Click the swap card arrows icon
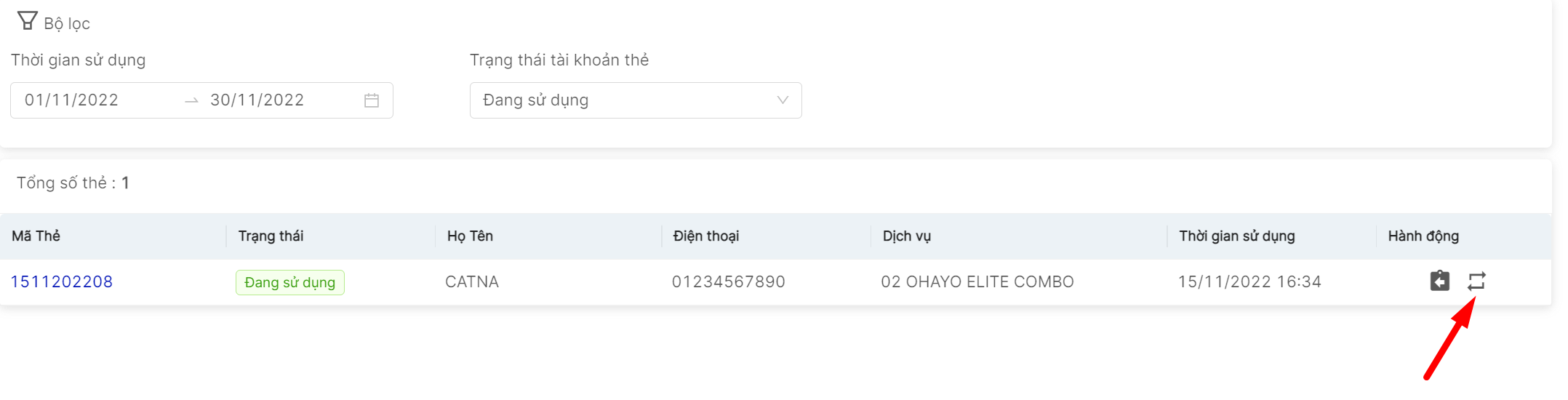 point(1476,281)
